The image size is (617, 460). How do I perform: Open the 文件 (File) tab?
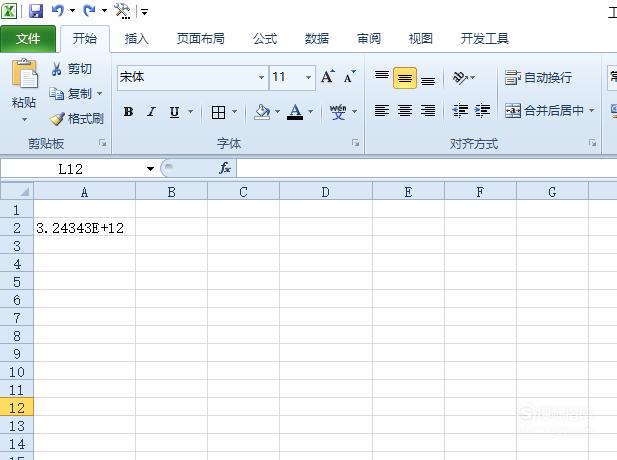tap(28, 39)
